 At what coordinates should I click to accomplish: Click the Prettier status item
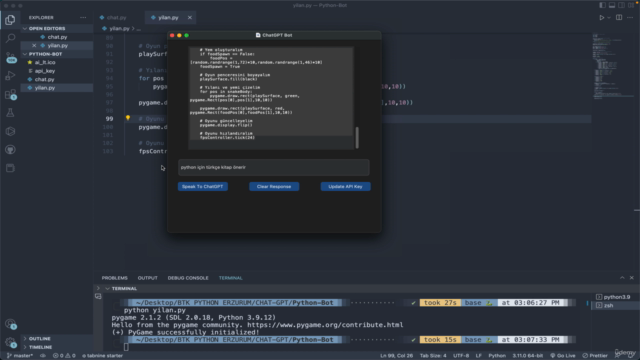[595, 356]
